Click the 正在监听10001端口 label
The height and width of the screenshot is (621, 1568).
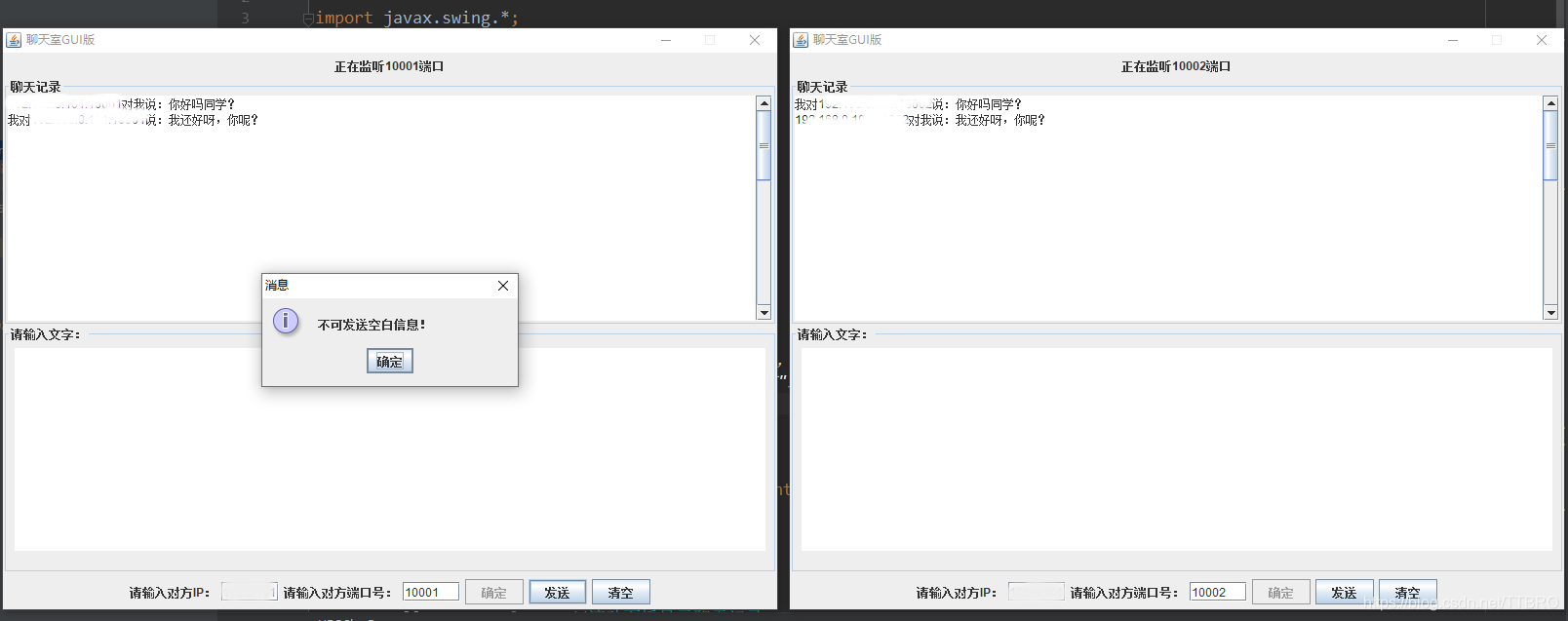[389, 66]
